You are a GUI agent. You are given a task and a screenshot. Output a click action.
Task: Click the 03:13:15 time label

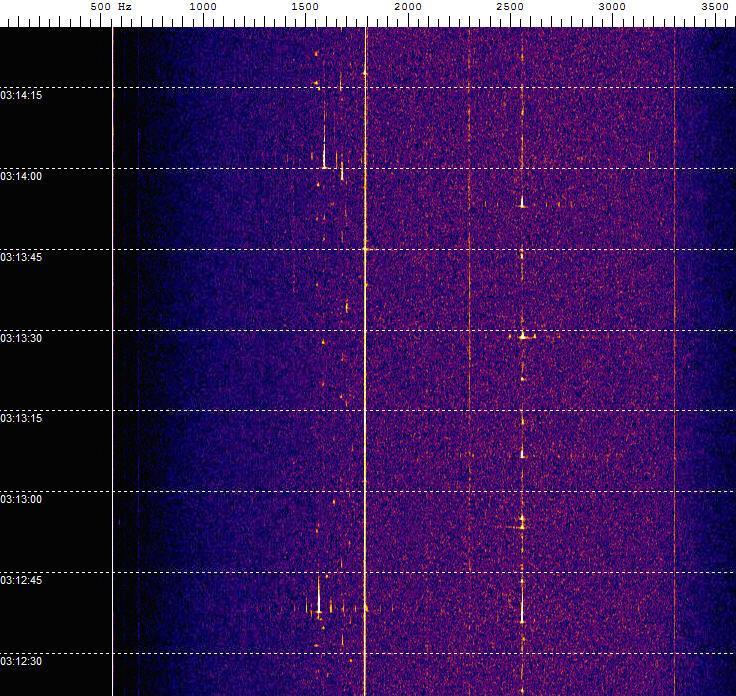(x=21, y=418)
